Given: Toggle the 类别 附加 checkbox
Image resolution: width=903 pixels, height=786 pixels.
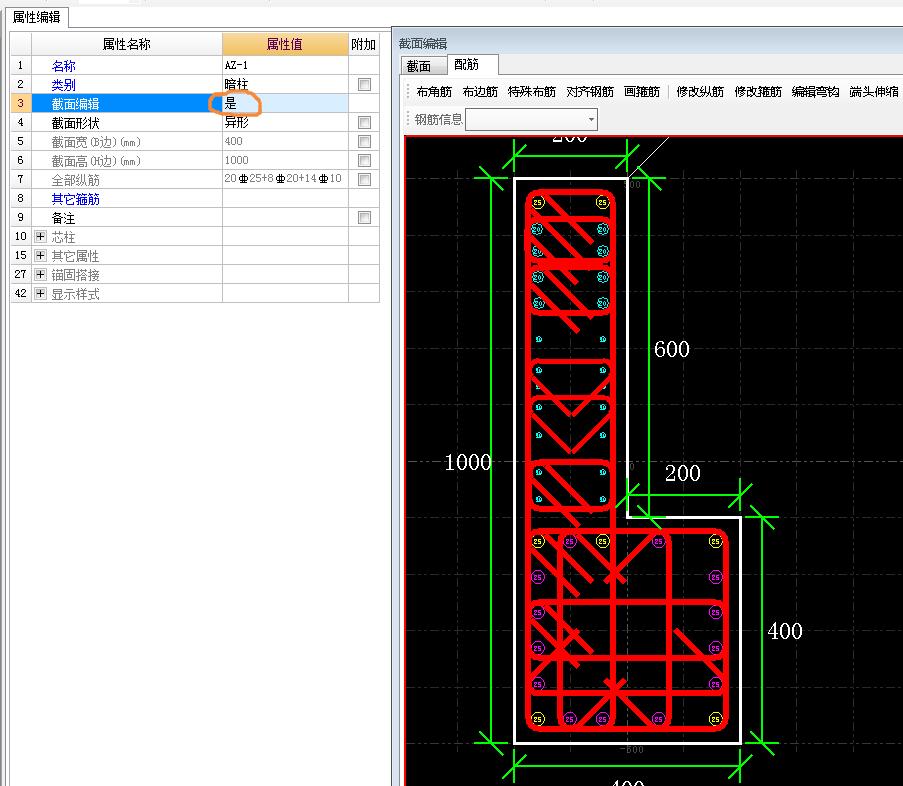Looking at the screenshot, I should tap(364, 85).
